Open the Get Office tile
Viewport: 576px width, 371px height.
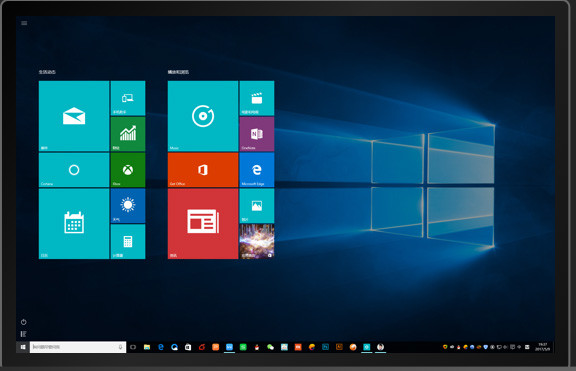click(x=203, y=170)
